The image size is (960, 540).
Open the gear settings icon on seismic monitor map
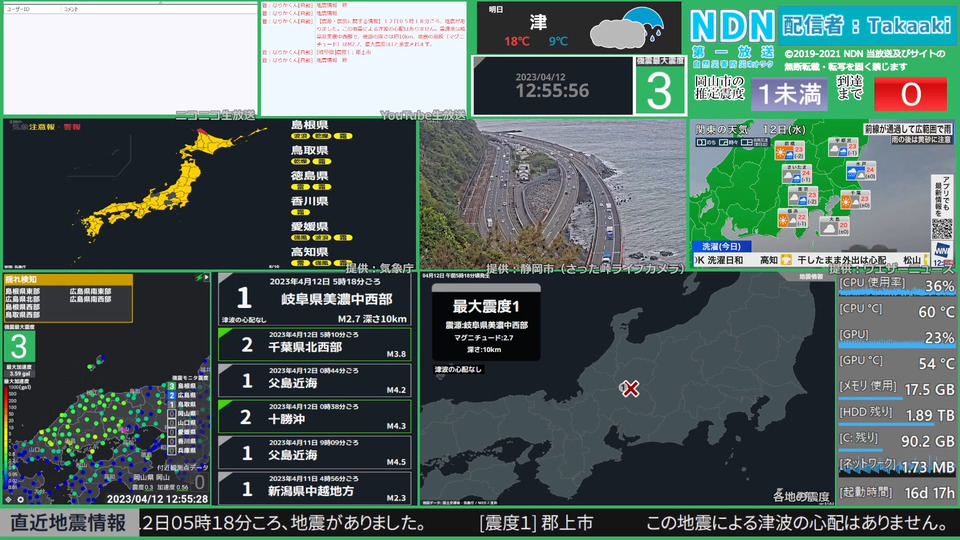pyautogui.click(x=20, y=499)
